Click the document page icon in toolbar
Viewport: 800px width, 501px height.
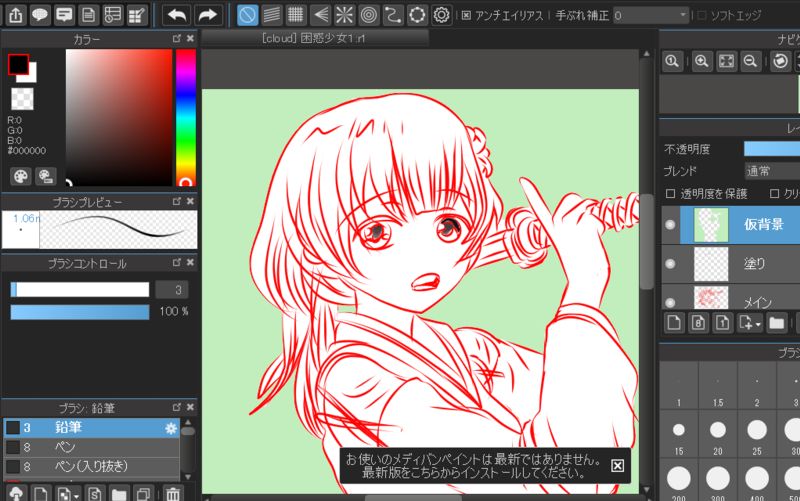click(88, 15)
